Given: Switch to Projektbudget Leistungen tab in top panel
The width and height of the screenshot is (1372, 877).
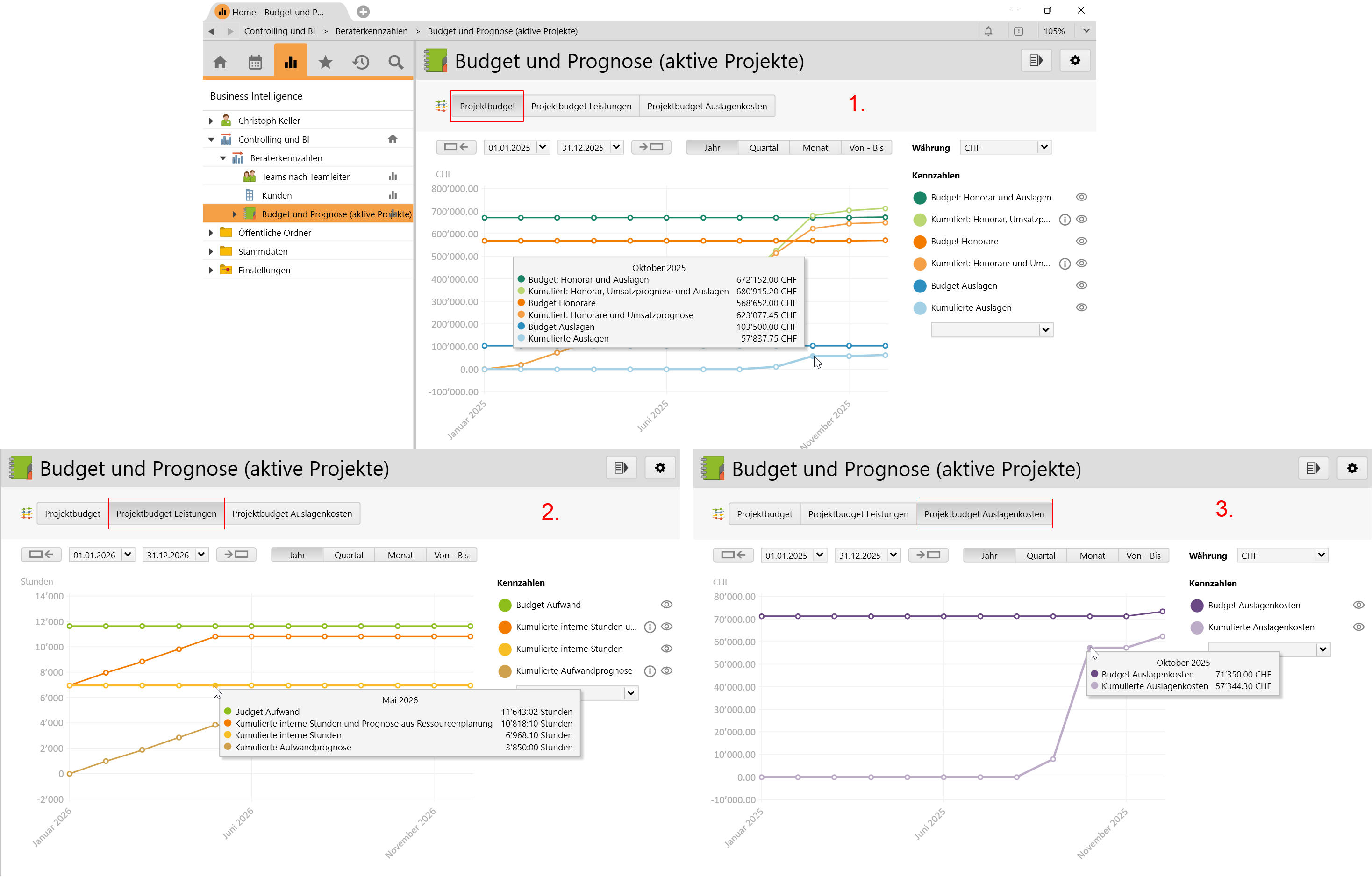Looking at the screenshot, I should [581, 106].
